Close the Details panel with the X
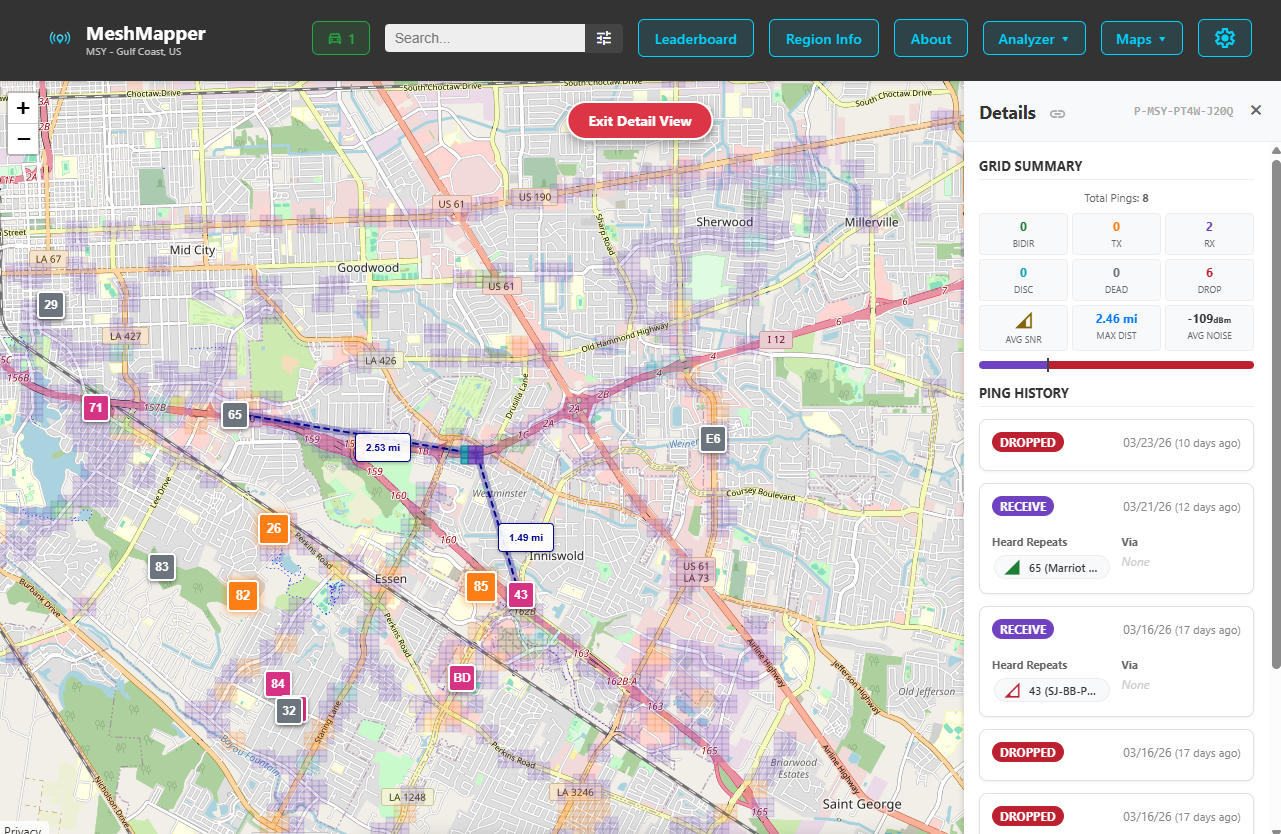Viewport: 1281px width, 834px height. coord(1256,110)
